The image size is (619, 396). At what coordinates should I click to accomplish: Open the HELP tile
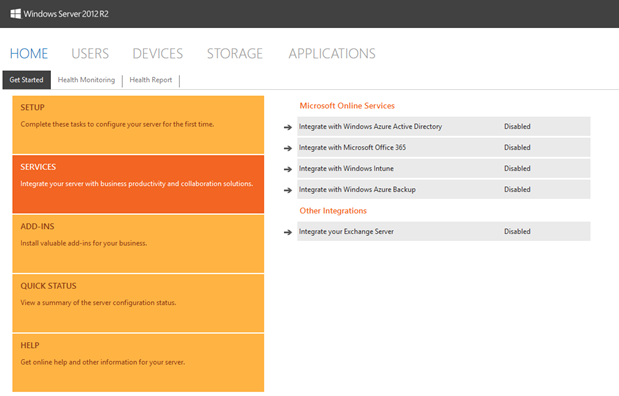[138, 363]
